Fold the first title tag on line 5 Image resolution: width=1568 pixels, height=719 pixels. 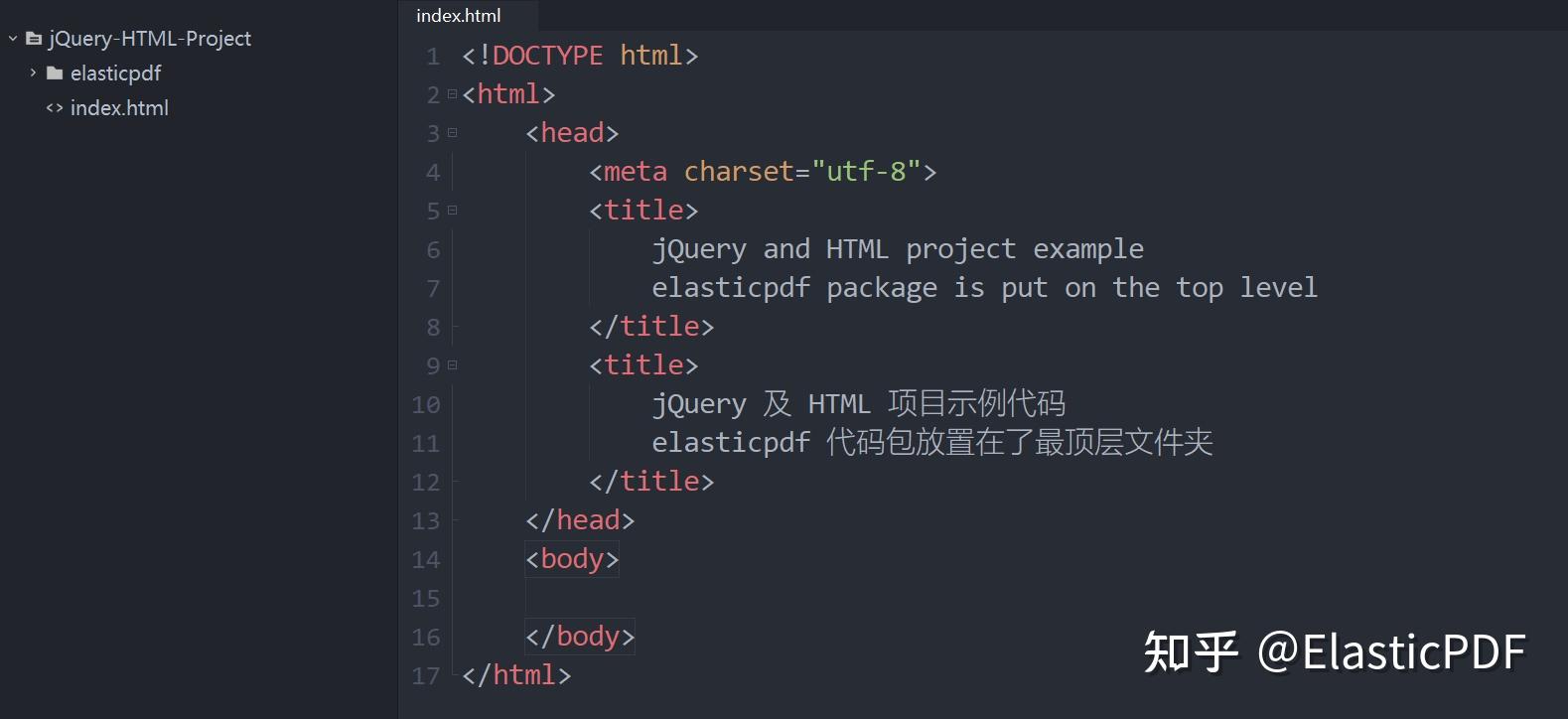point(452,211)
